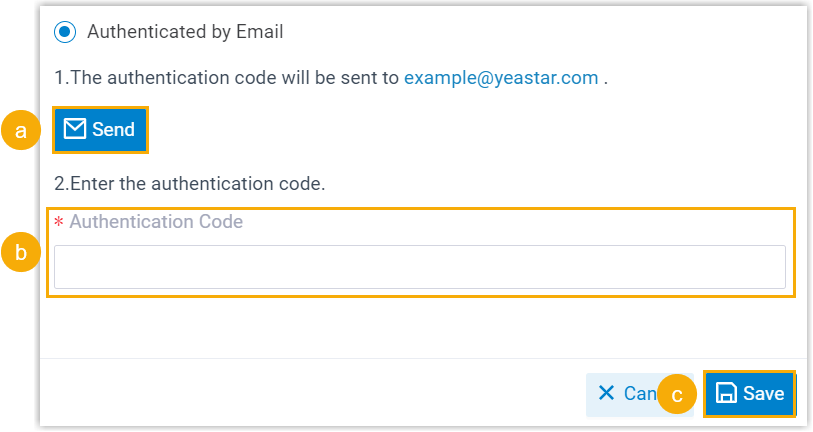Click the red required asterisk

pos(58,223)
